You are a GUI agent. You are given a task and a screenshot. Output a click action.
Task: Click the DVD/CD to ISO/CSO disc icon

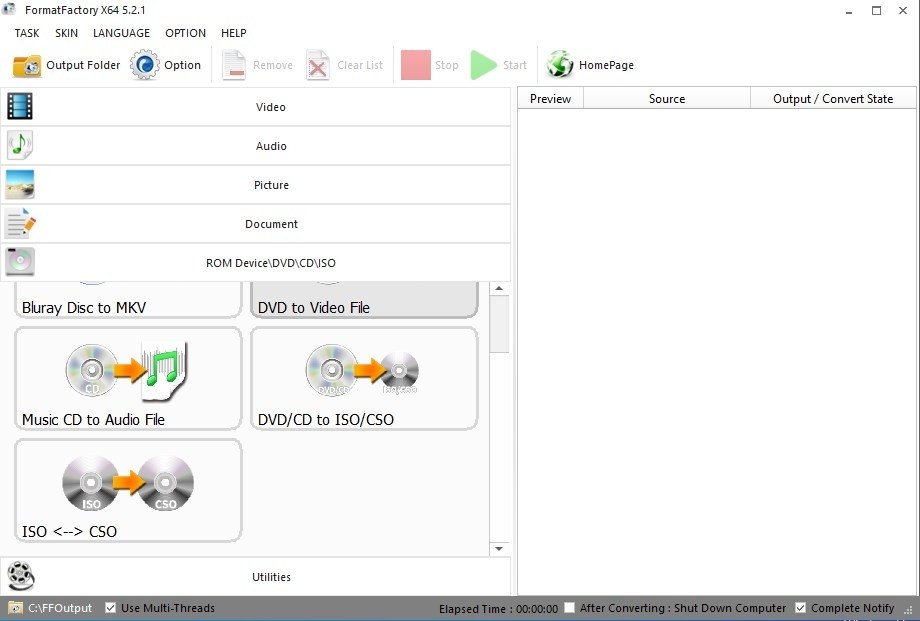[x=362, y=370]
